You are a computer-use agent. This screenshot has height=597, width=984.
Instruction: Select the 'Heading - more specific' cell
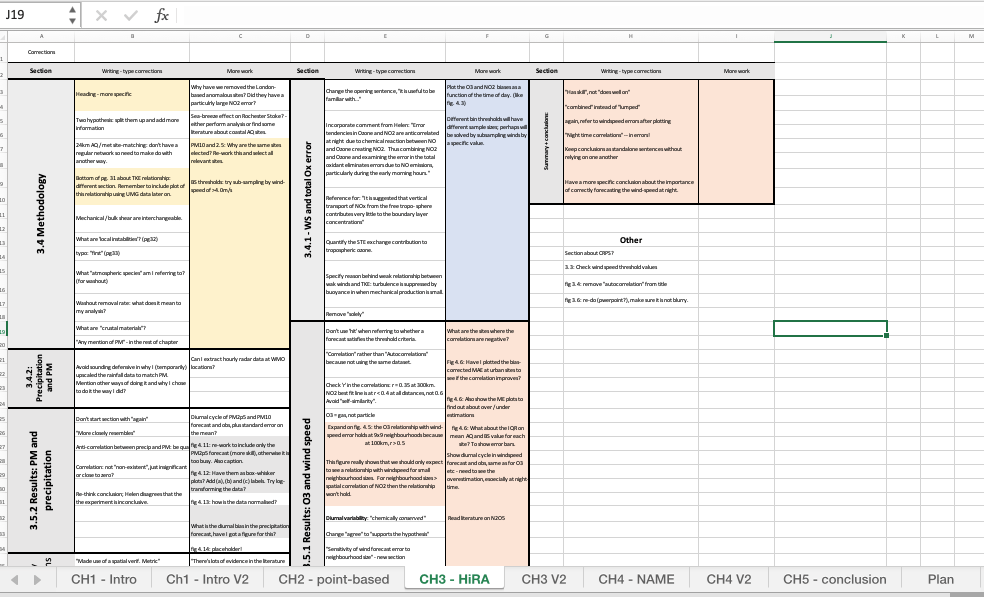pos(131,95)
